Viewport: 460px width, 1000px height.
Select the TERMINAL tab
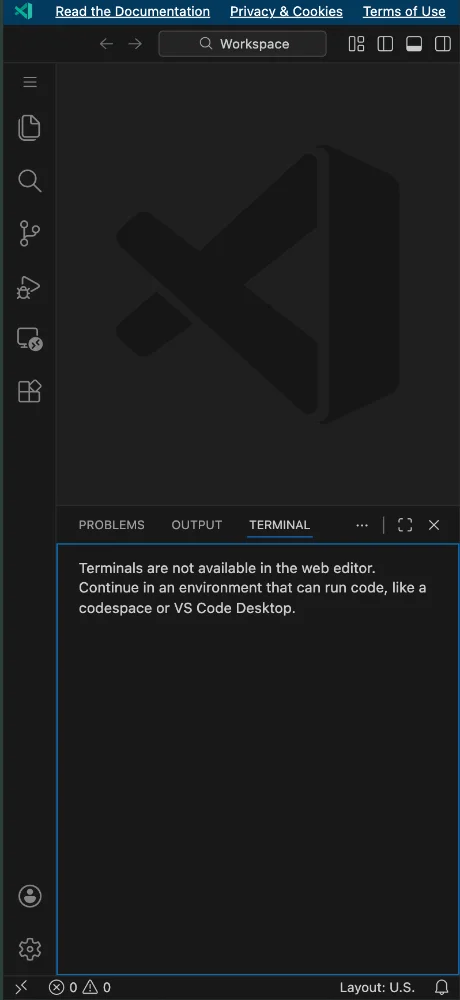[x=279, y=525]
